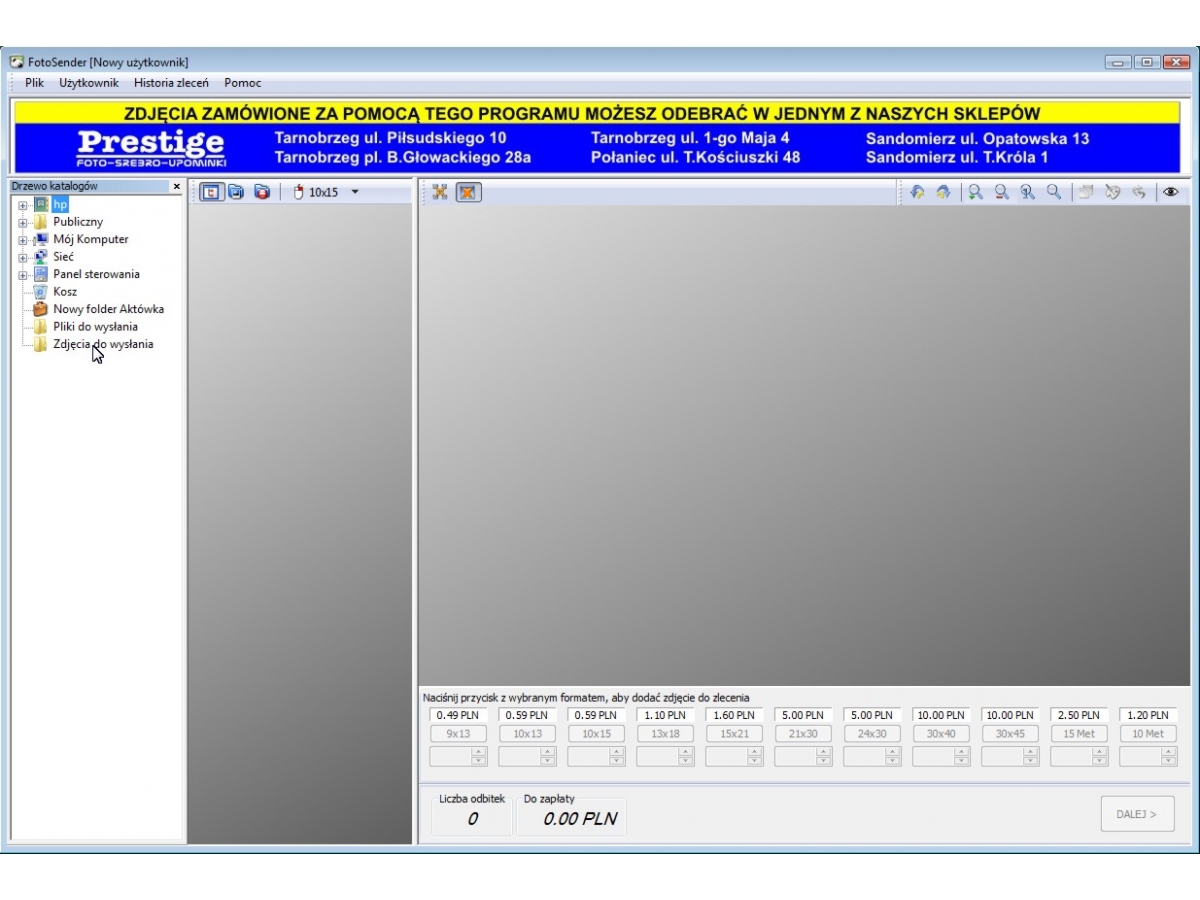1200x900 pixels.
Task: Toggle the directory tree view button
Action: (211, 192)
